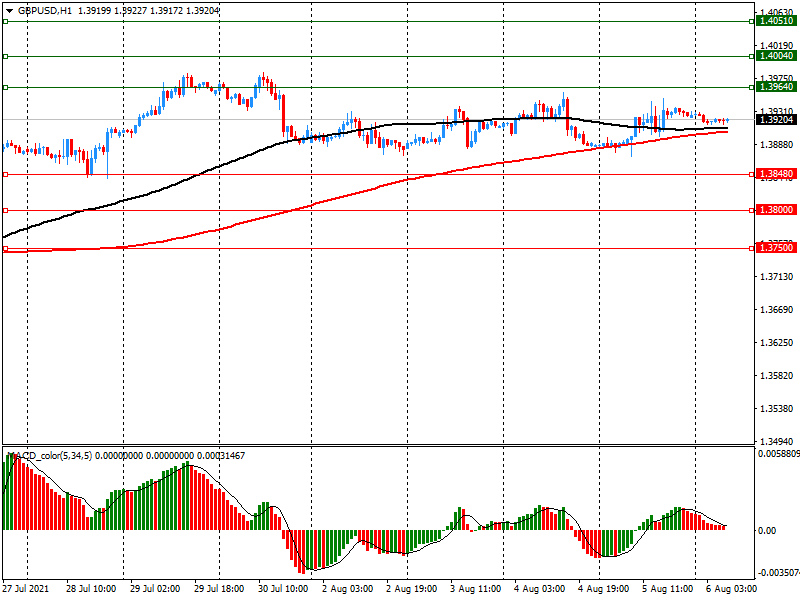The image size is (800, 600).
Task: Click the 4 Aug 19:00 time label
Action: tap(604, 589)
